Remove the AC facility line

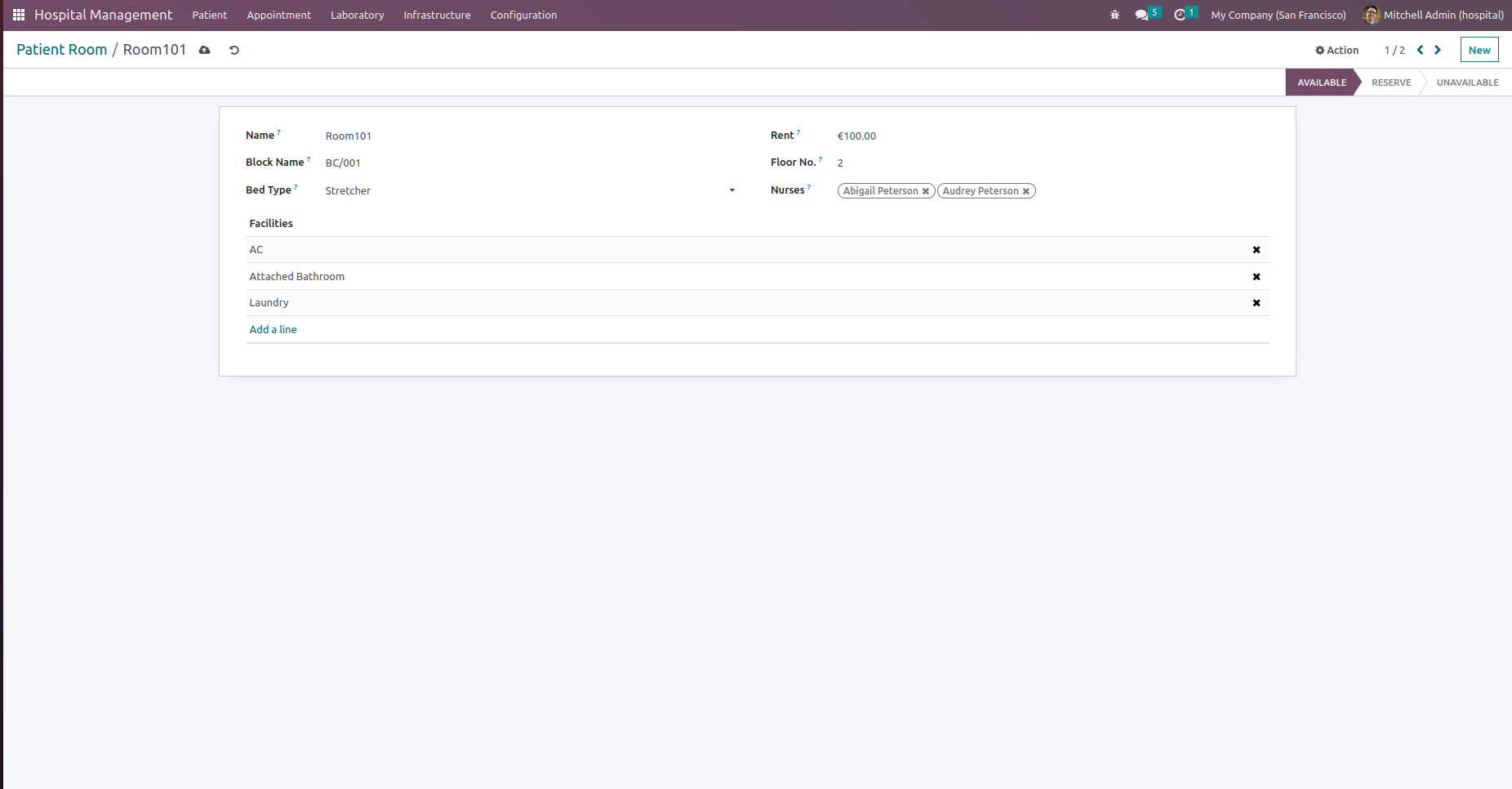[1256, 250]
